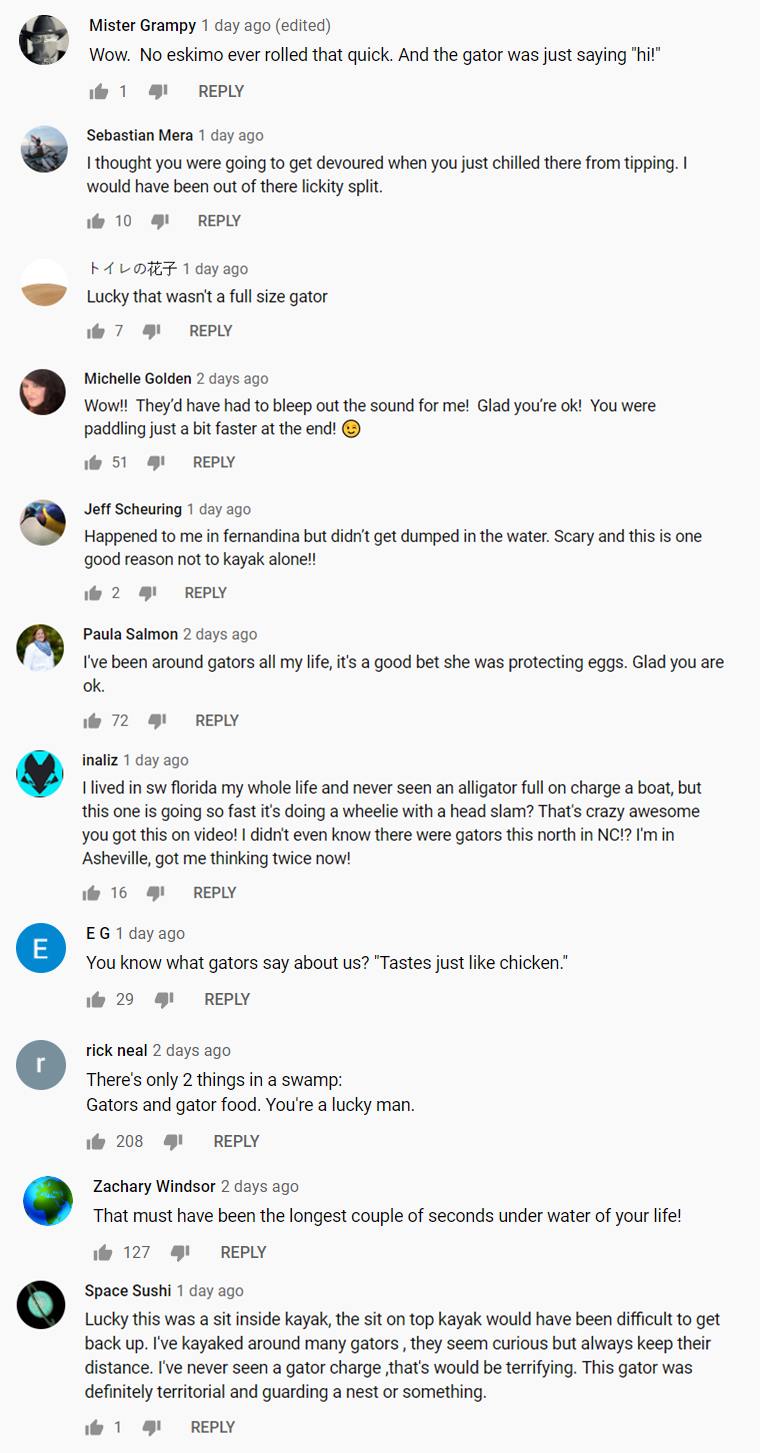Like Michelle Golden's comment

tap(94, 462)
